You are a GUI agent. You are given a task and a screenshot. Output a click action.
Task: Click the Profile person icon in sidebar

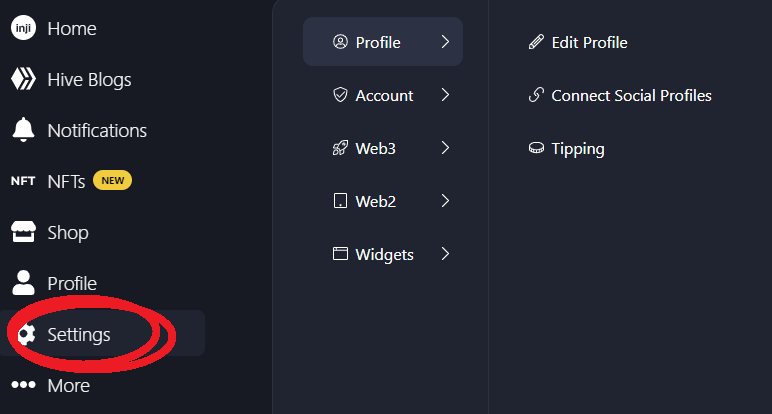[x=23, y=283]
